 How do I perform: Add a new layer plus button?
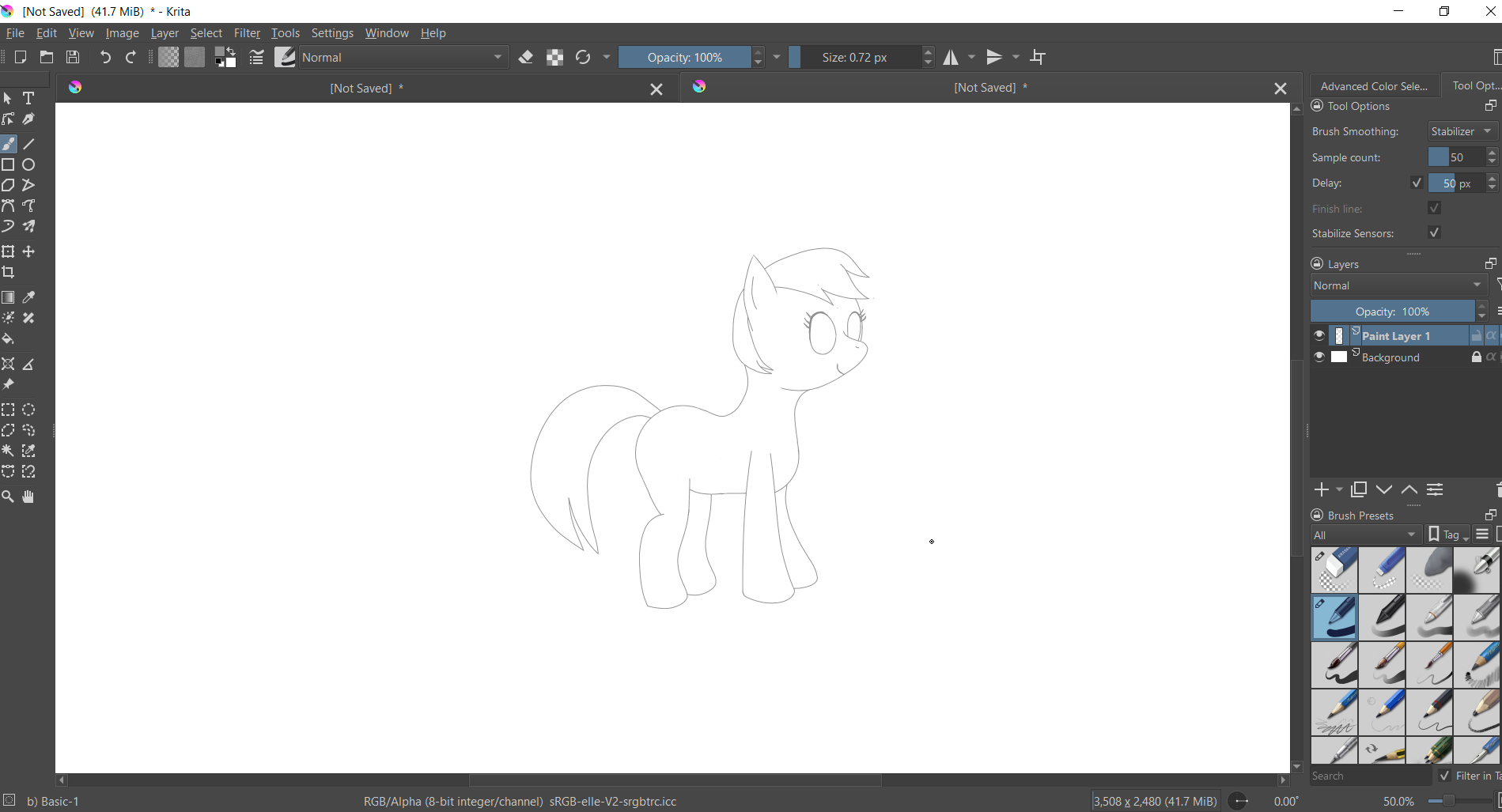tap(1321, 490)
